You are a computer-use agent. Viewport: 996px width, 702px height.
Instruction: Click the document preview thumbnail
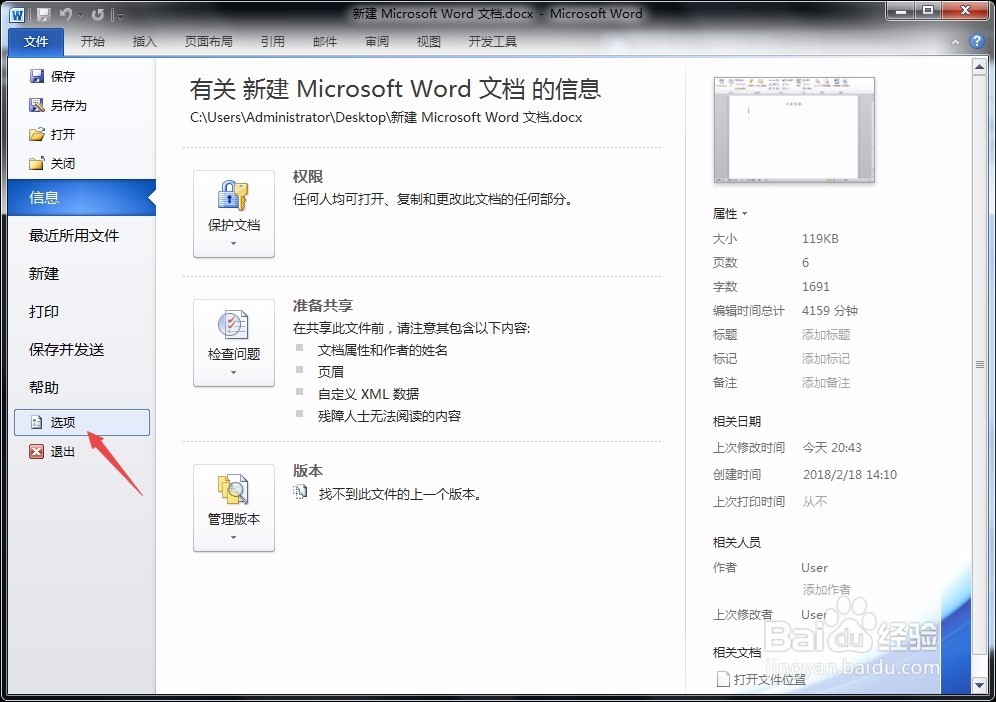pyautogui.click(x=794, y=130)
